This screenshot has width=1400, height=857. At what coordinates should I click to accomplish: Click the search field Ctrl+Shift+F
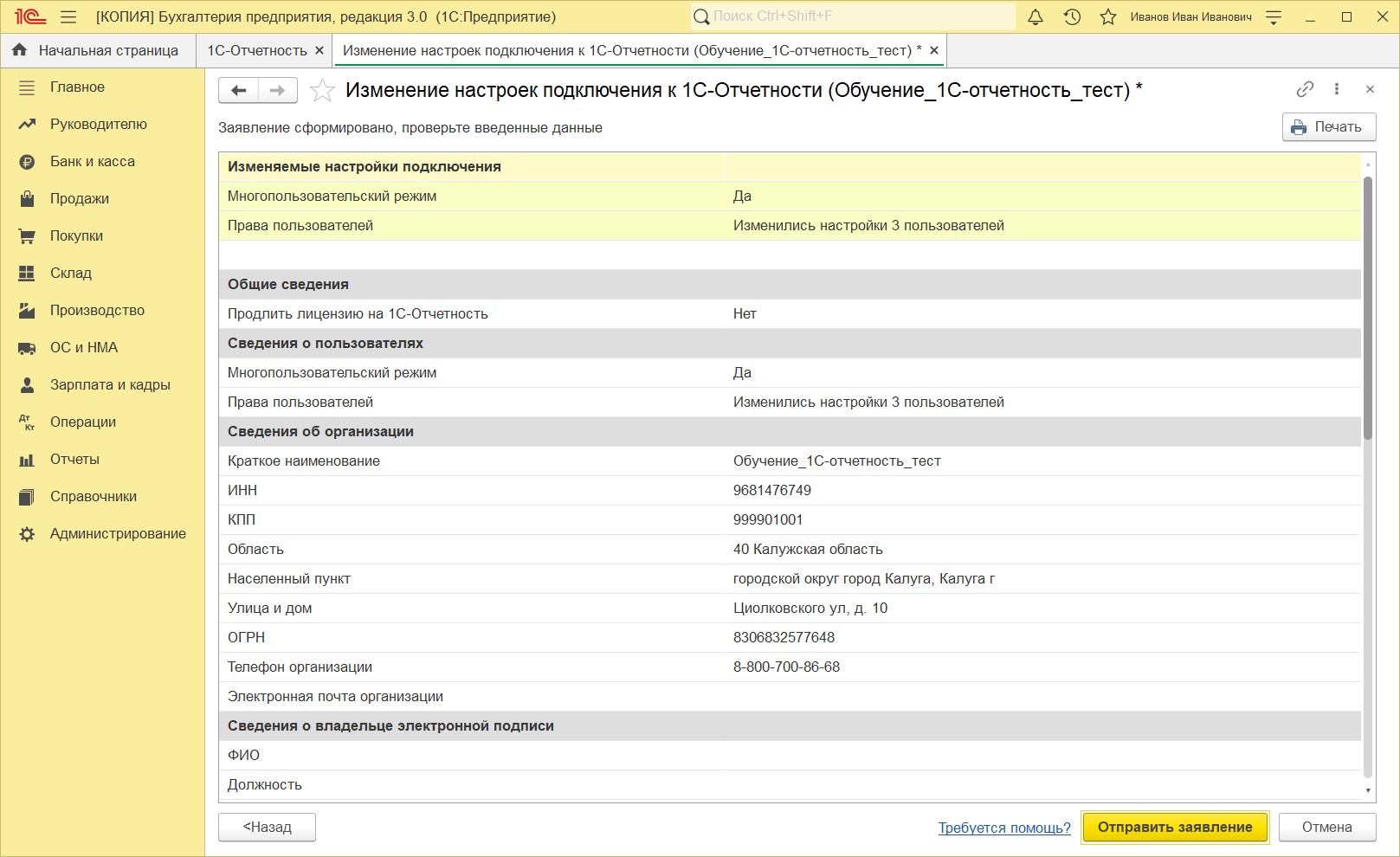click(x=853, y=16)
